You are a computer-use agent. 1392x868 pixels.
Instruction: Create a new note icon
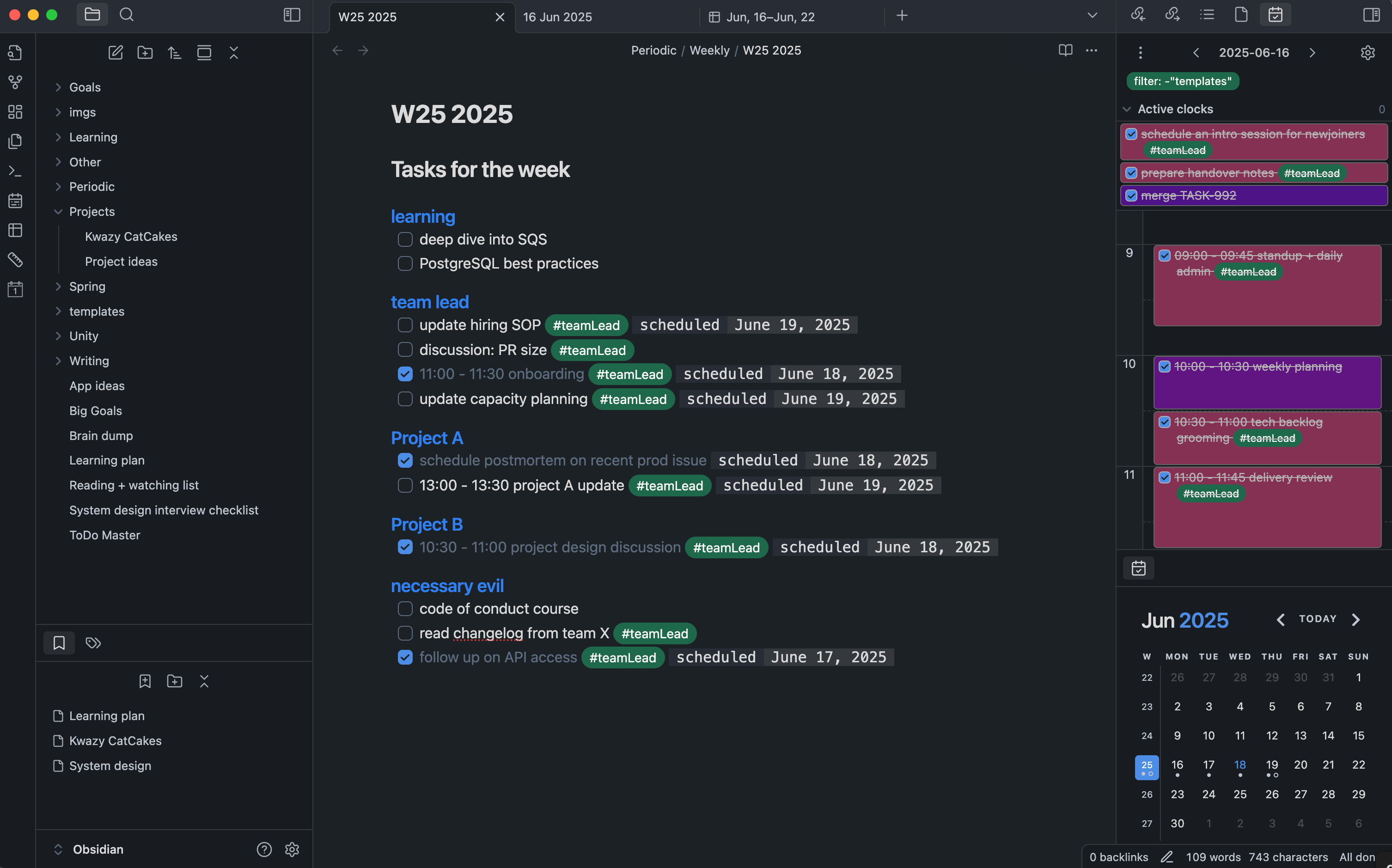coord(116,53)
